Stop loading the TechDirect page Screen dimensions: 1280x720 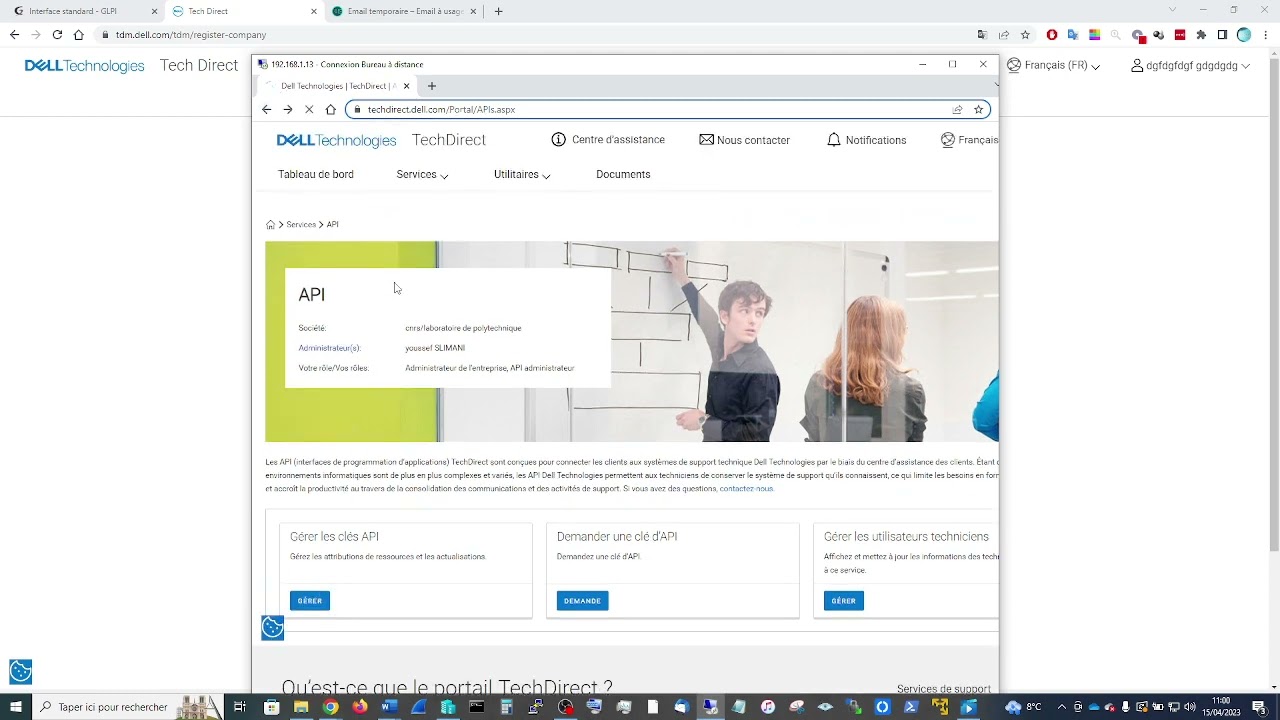[x=309, y=109]
